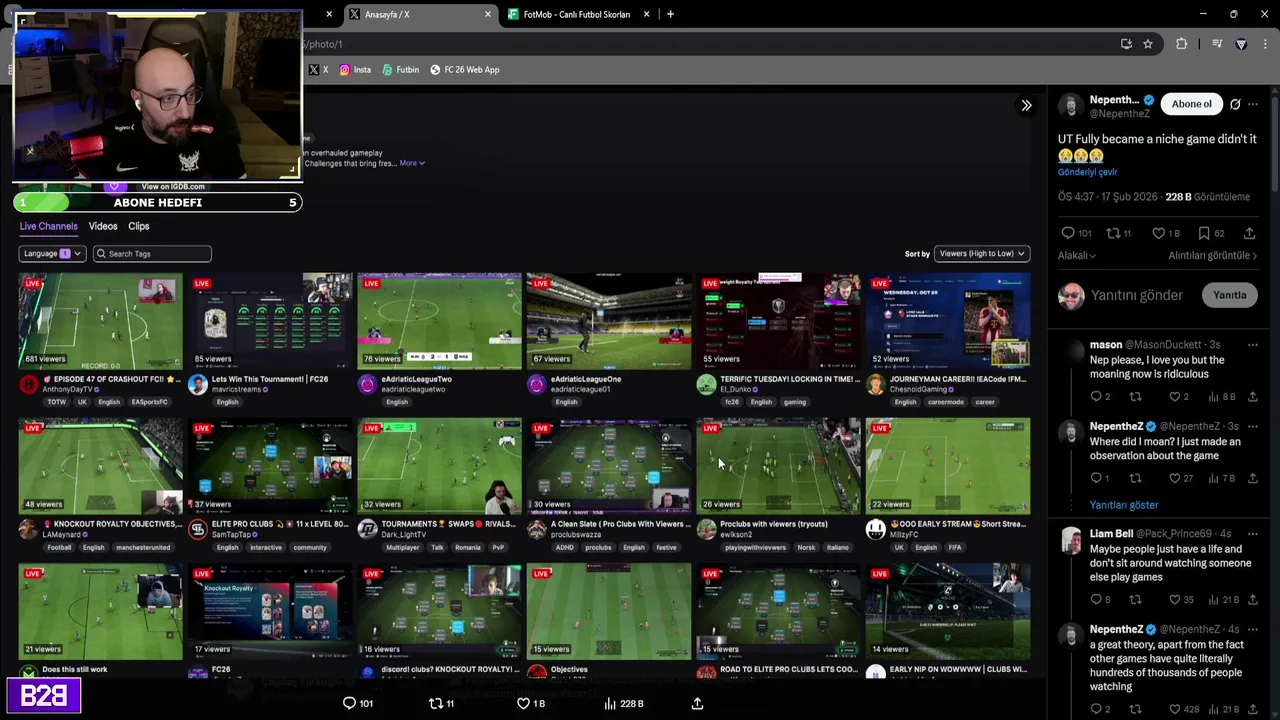This screenshot has height=720, width=1280.
Task: Open more options on Liam Bell's reply
Action: tap(1253, 534)
